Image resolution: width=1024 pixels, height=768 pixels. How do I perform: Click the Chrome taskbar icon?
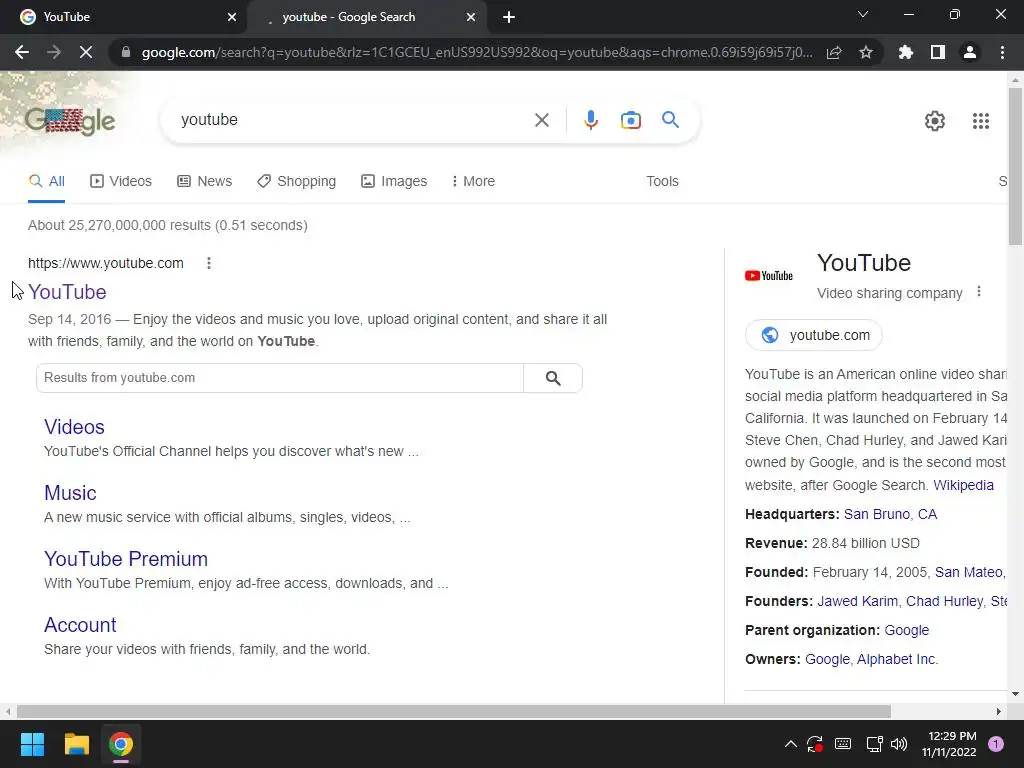pos(121,744)
